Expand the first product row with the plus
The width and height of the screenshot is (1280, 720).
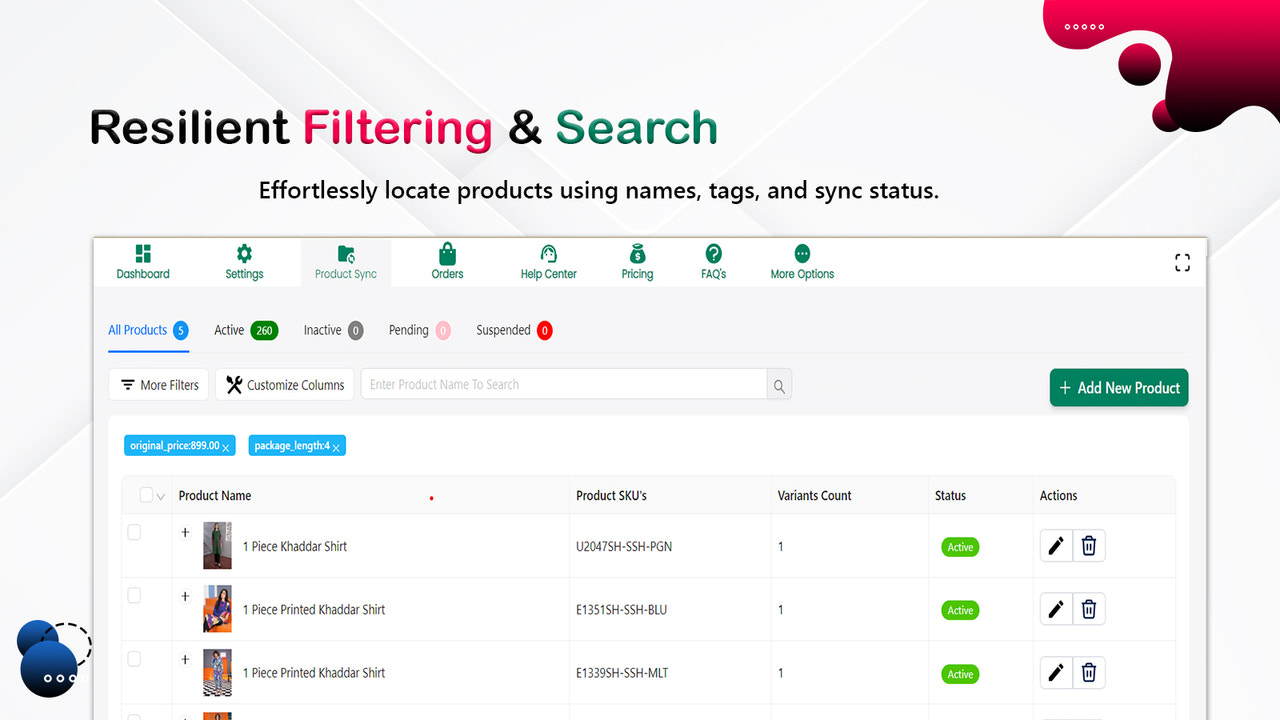coord(184,532)
